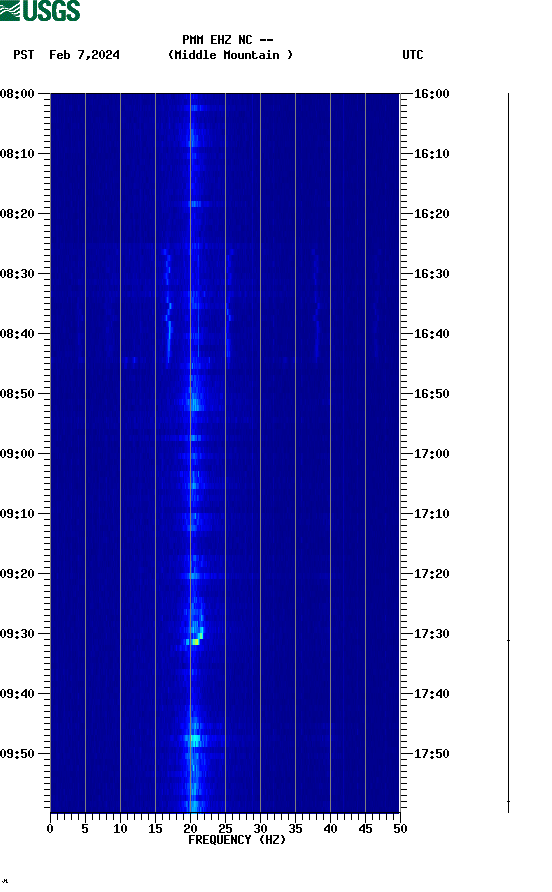Click the 30 Hz frequency axis label
Image resolution: width=552 pixels, height=892 pixels.
260,829
